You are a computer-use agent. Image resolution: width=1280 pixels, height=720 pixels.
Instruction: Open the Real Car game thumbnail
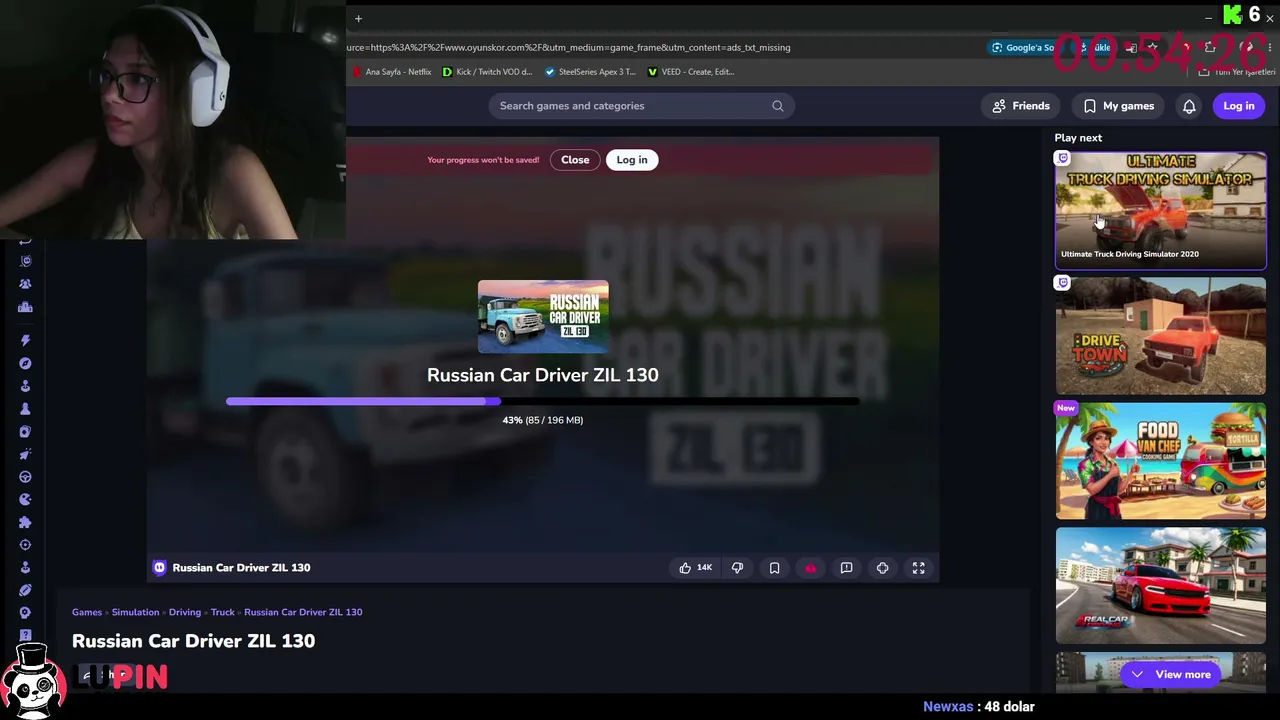(1161, 586)
